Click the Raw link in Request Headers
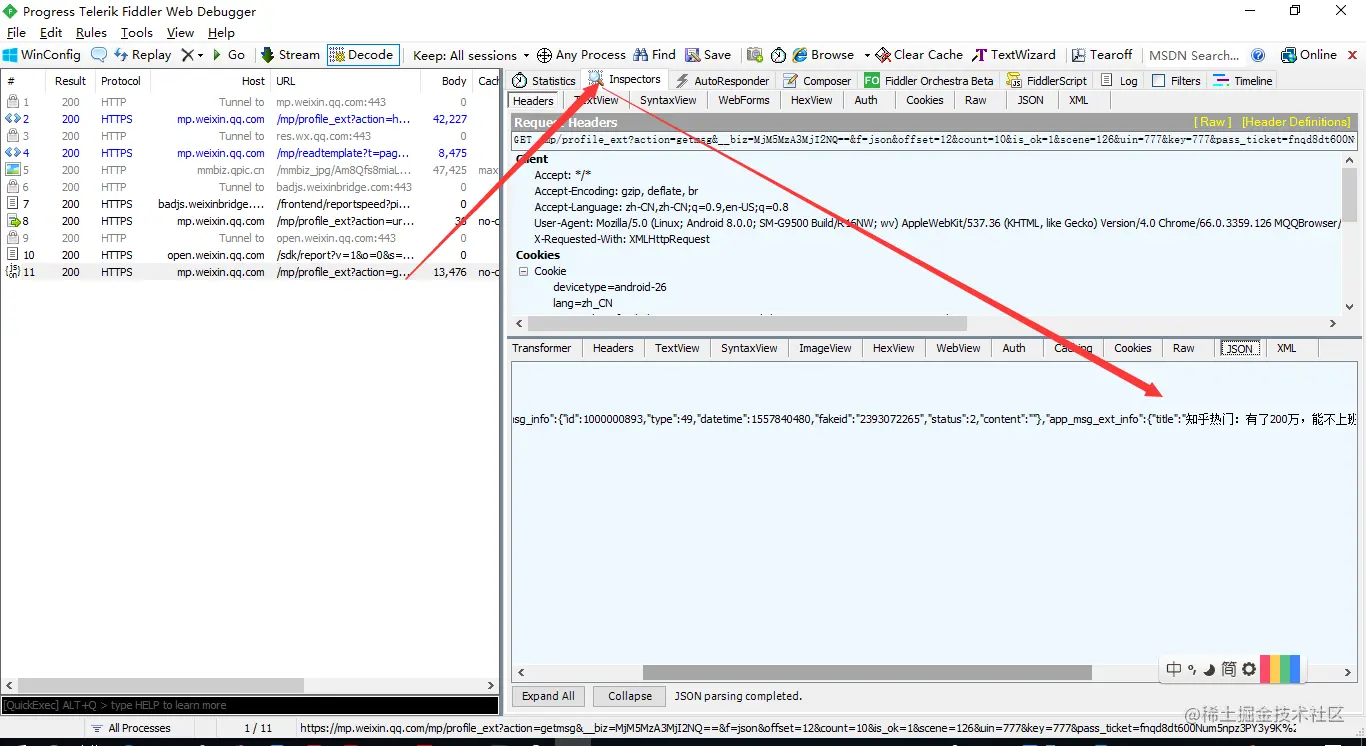The image size is (1366, 746). pyautogui.click(x=1214, y=122)
